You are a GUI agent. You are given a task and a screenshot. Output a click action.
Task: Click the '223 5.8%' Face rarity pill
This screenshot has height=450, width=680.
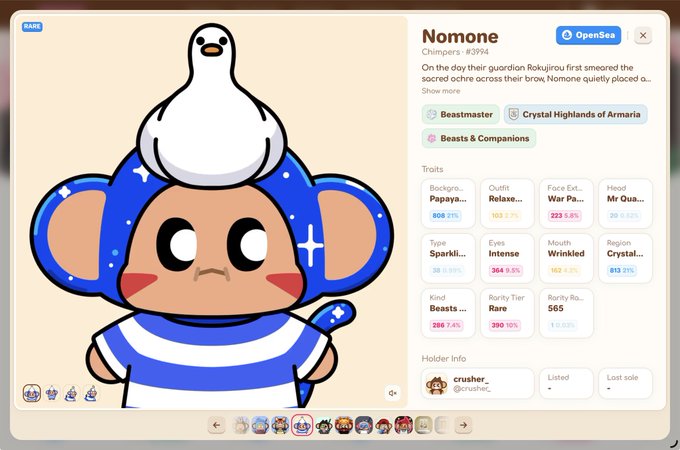click(564, 215)
